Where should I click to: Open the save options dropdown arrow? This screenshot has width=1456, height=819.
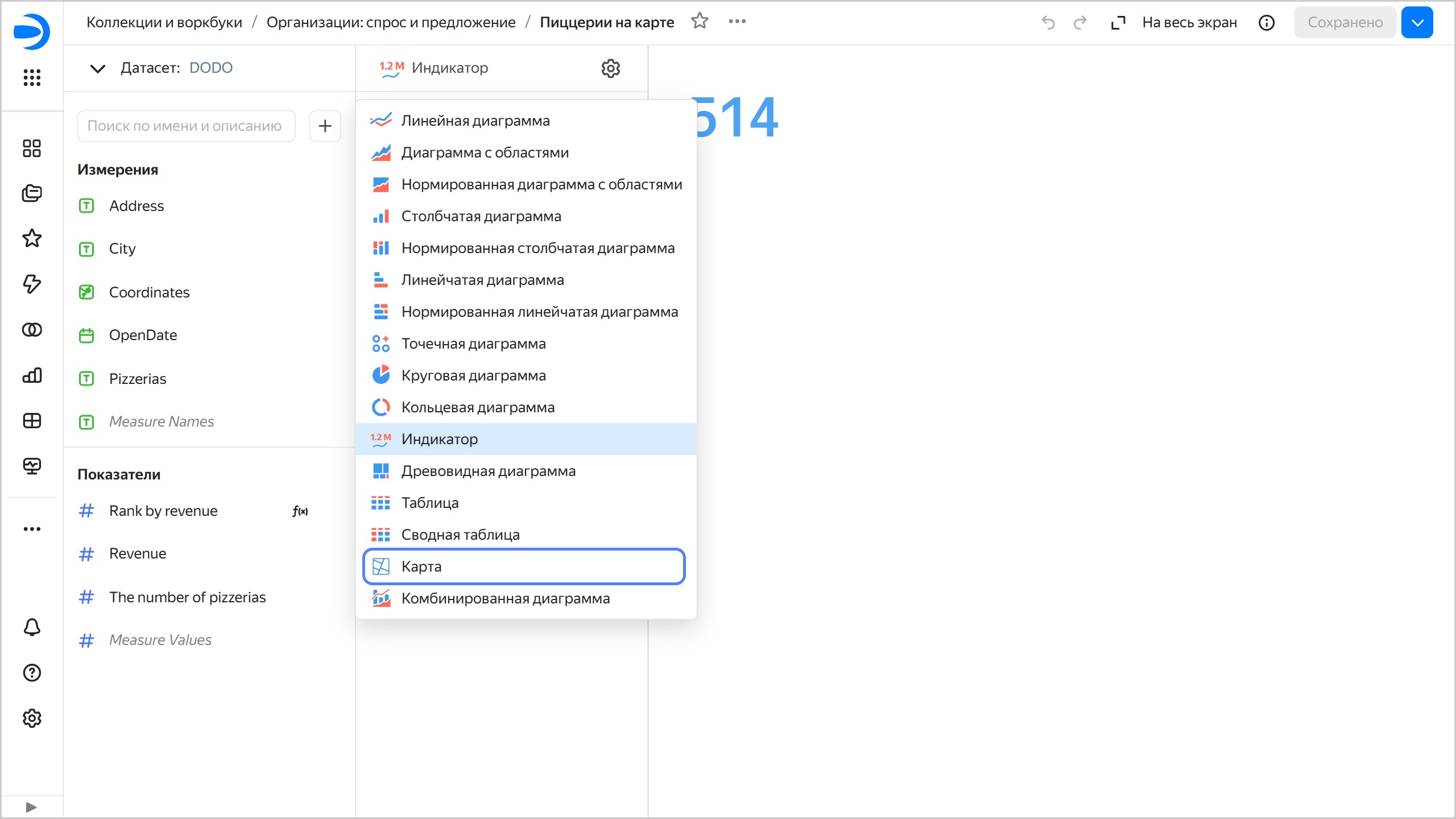(x=1417, y=23)
